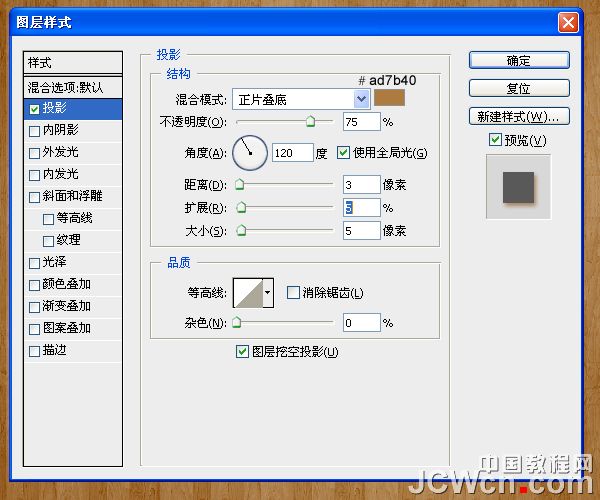Select the 外发光 style row label
This screenshot has width=600, height=500.
click(60, 152)
